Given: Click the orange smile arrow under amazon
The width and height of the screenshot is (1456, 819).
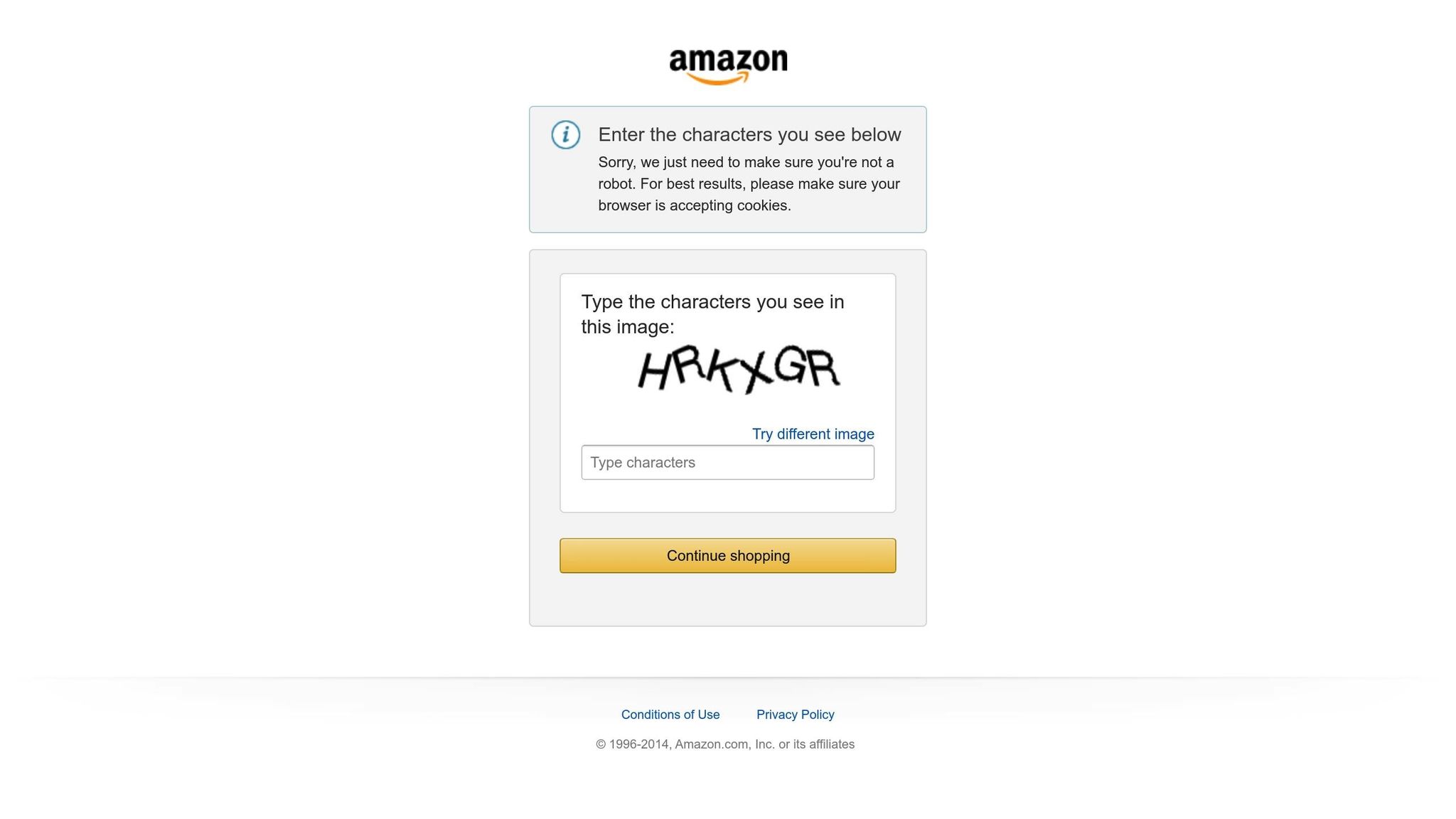Looking at the screenshot, I should tap(718, 78).
